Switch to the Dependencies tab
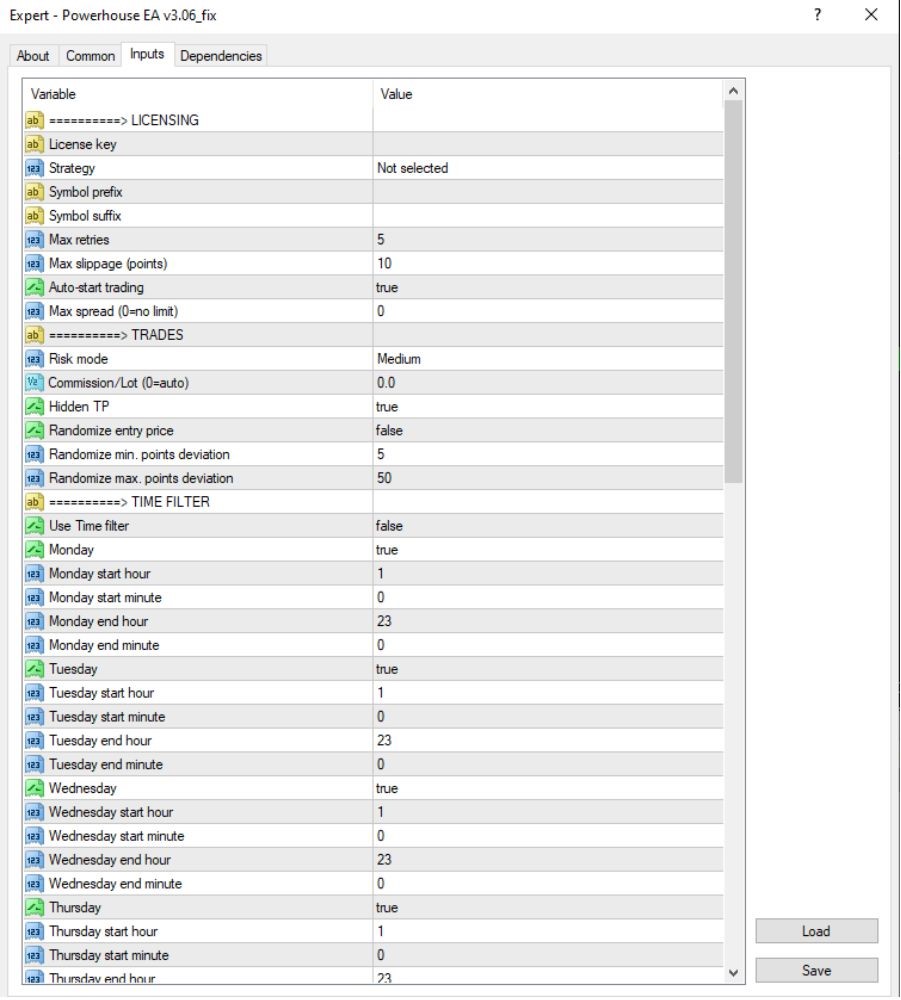Image resolution: width=901 pixels, height=1000 pixels. pyautogui.click(x=221, y=56)
